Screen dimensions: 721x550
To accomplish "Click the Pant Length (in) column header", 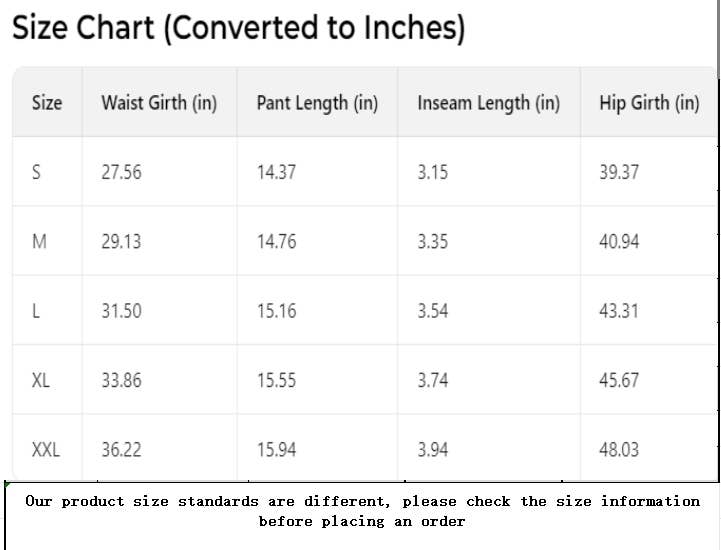I will [x=317, y=103].
